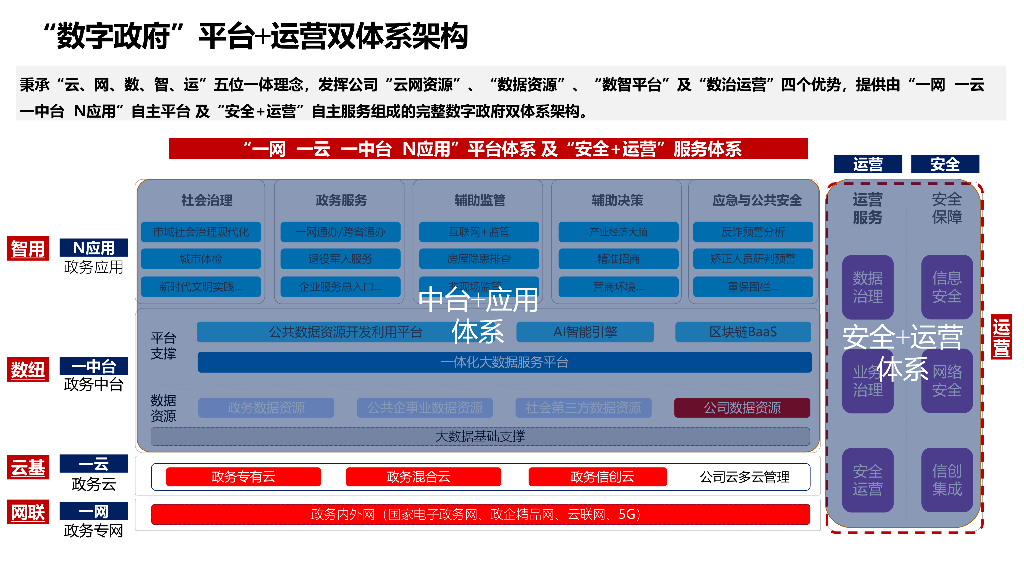1024x576 pixels.
Task: Select the 公司数据资源 dark red box
Action: 741,408
